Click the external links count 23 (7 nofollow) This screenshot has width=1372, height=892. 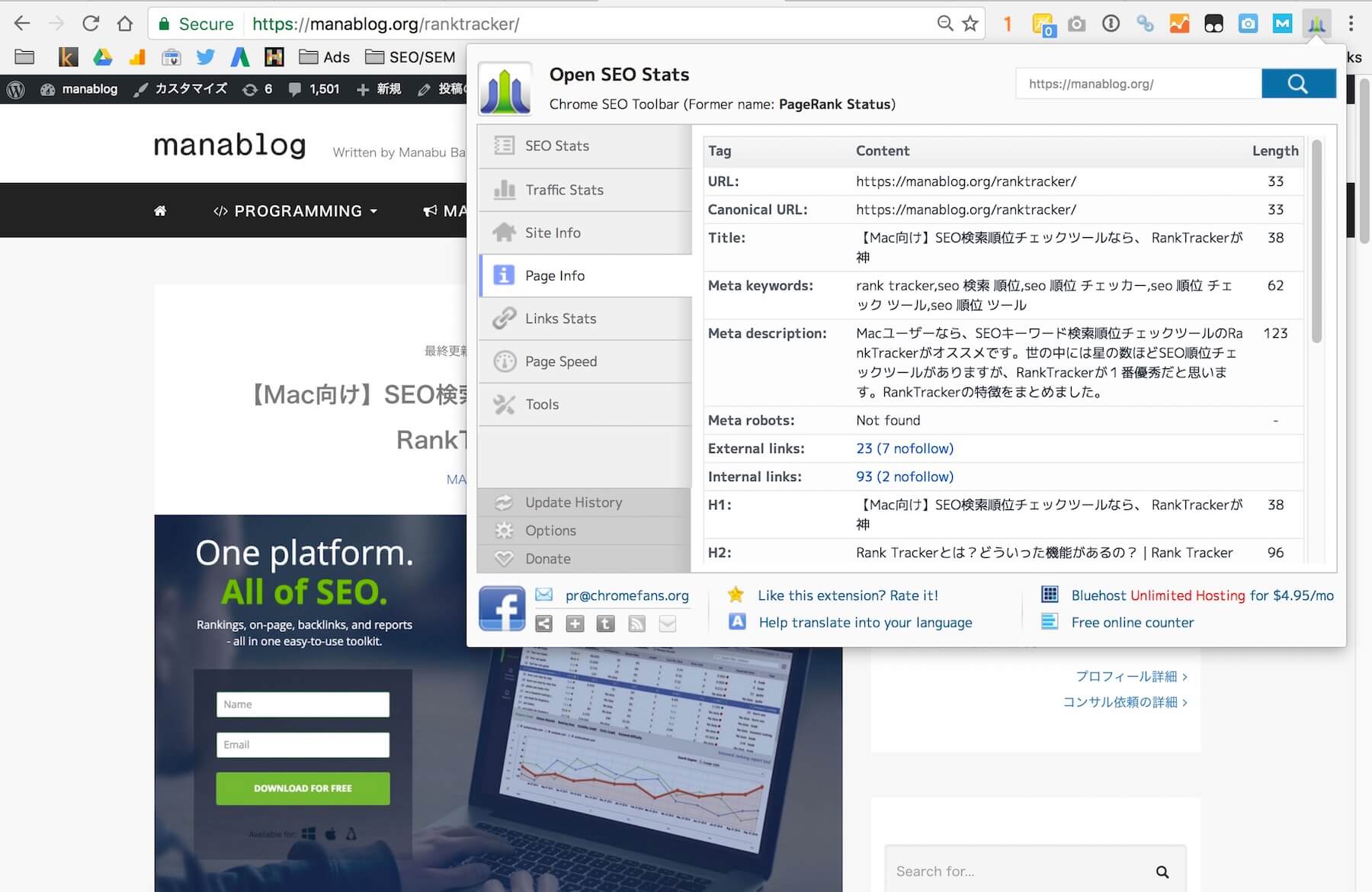[905, 448]
